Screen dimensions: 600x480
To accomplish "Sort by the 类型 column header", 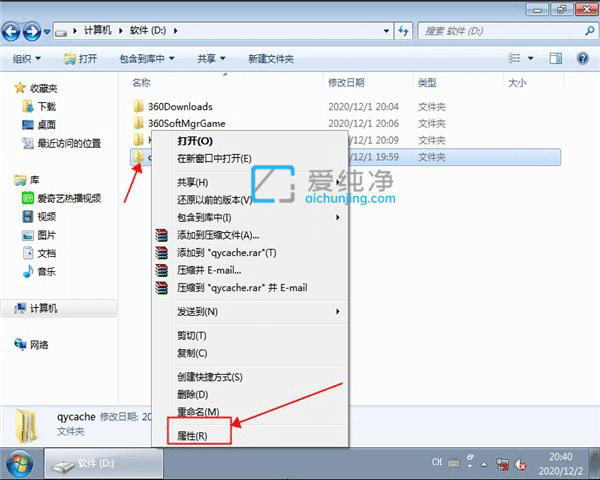I will [427, 82].
